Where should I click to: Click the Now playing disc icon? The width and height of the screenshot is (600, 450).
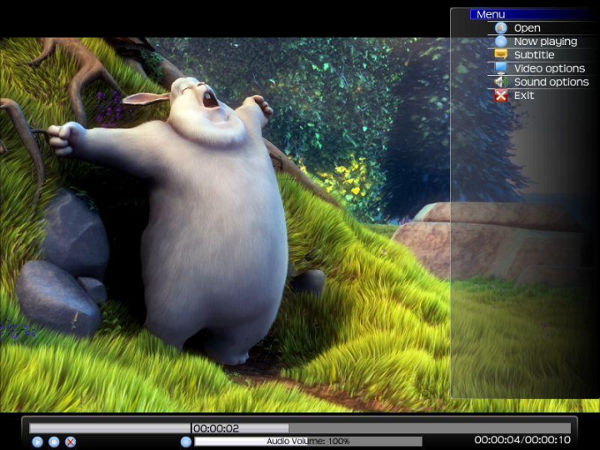click(x=501, y=41)
